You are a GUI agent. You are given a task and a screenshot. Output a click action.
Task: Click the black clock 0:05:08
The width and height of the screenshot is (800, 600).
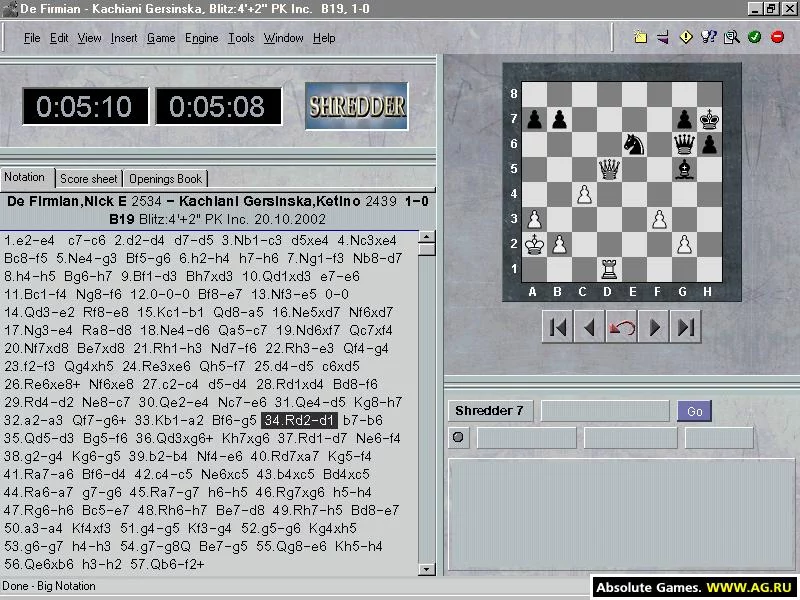tap(218, 107)
